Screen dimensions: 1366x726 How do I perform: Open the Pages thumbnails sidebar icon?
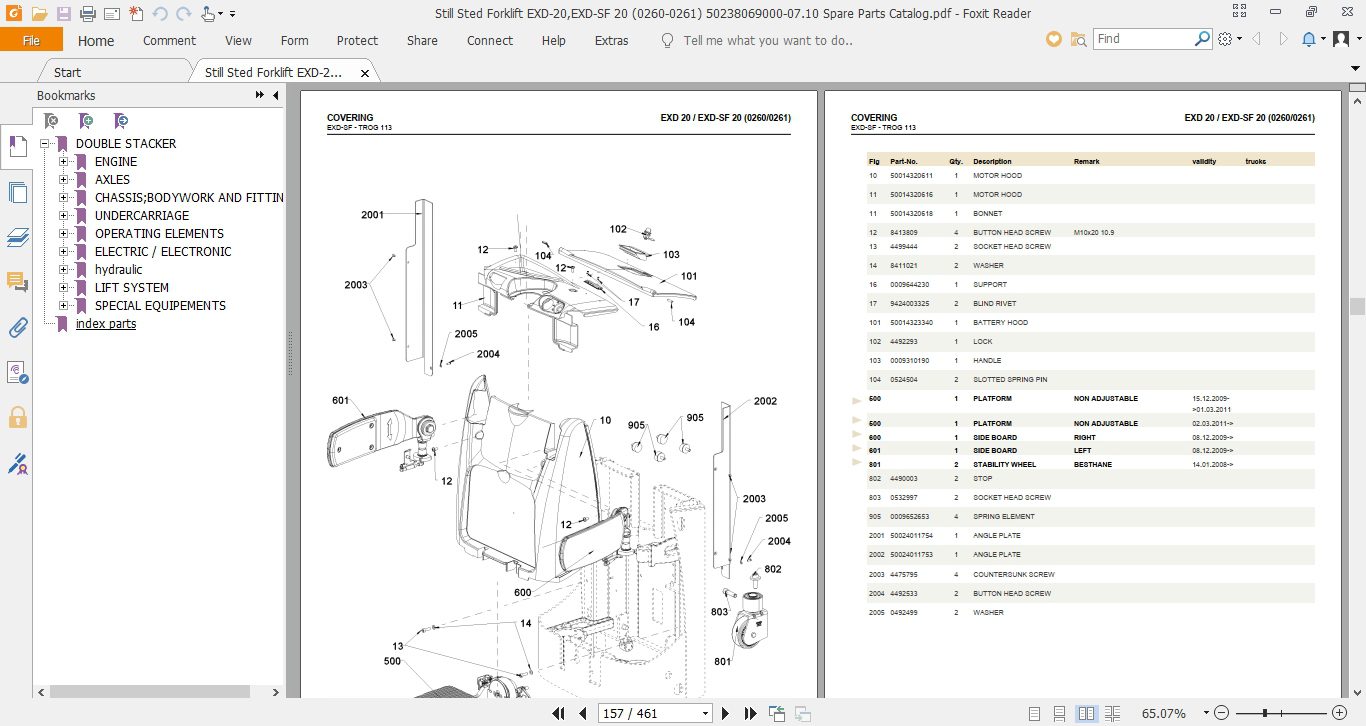[17, 193]
